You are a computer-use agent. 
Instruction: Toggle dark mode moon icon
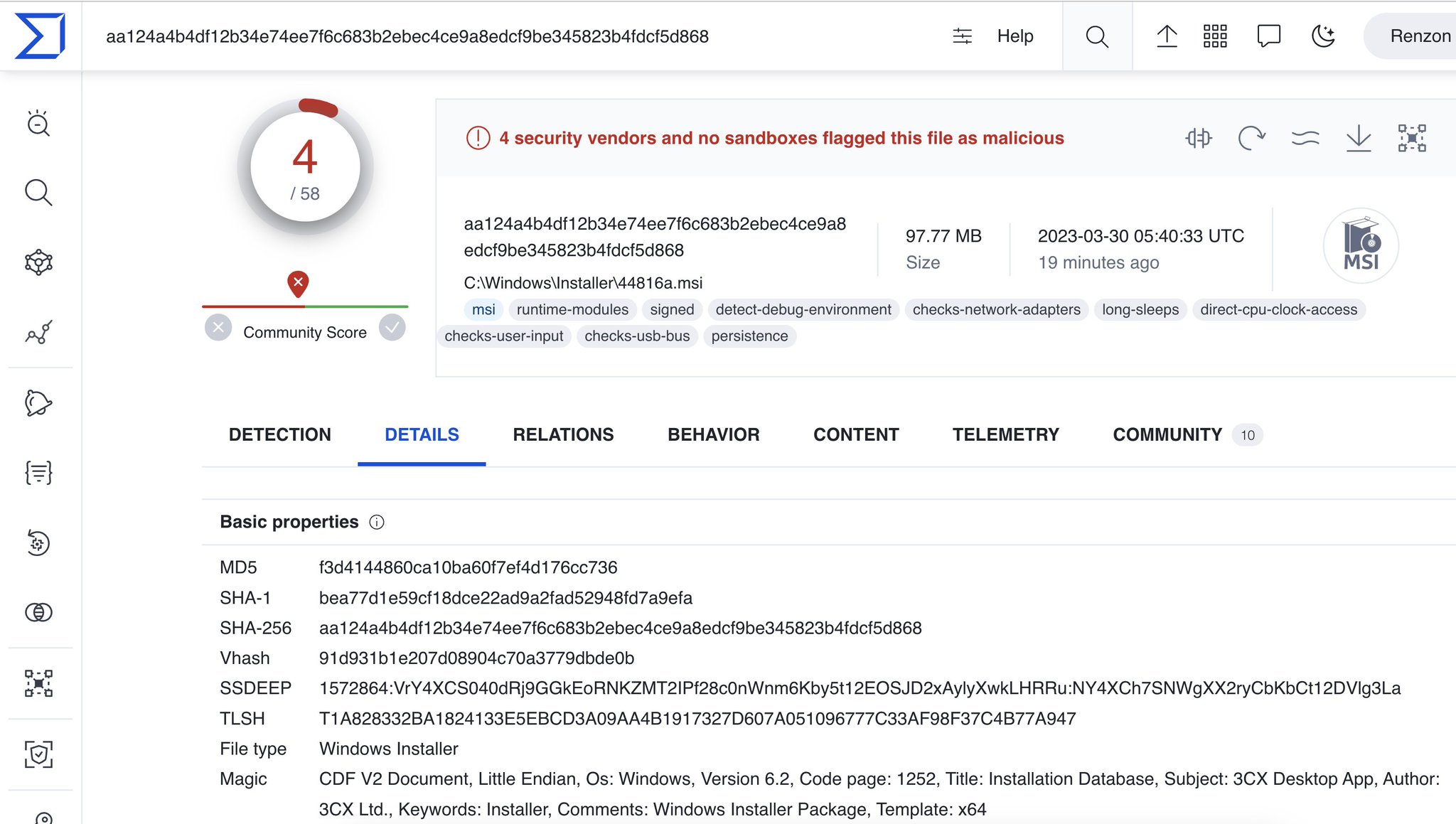coord(1323,36)
